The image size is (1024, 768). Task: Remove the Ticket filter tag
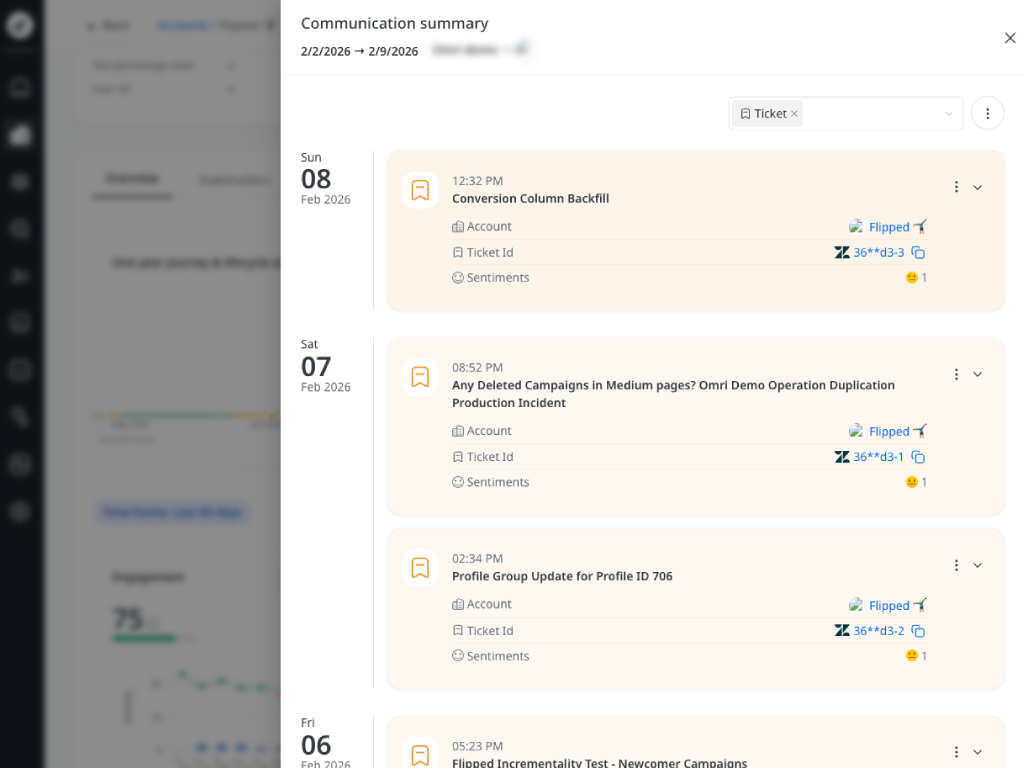point(795,114)
